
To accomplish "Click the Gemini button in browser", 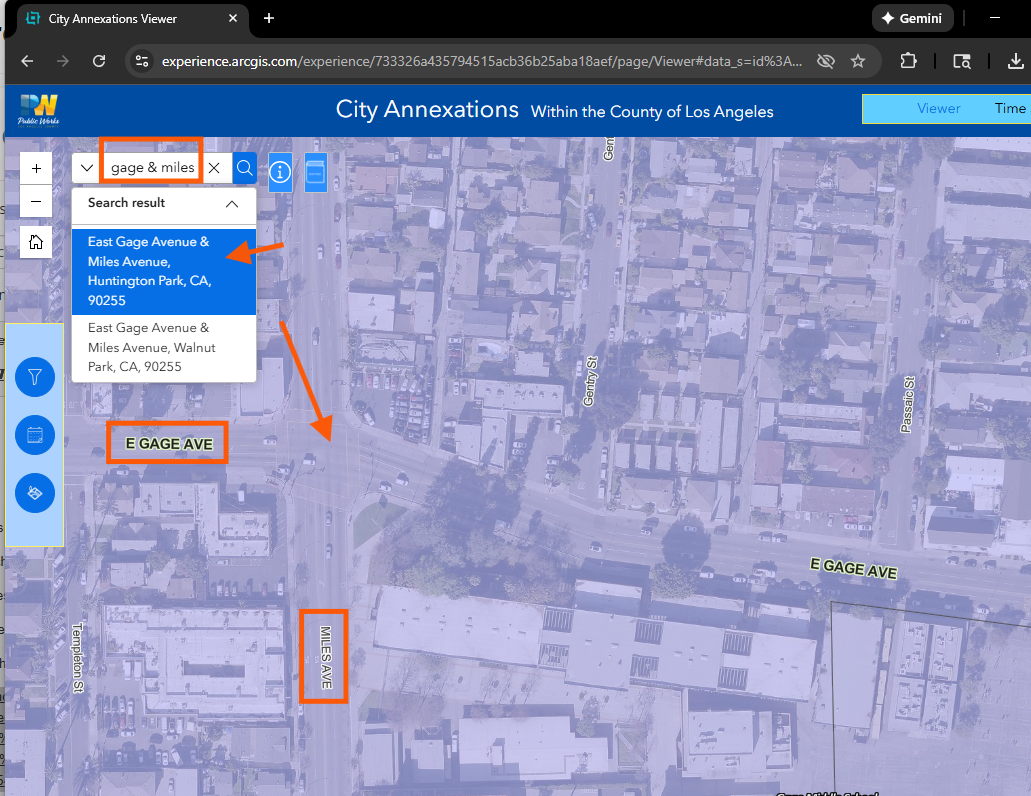I will (x=912, y=18).
